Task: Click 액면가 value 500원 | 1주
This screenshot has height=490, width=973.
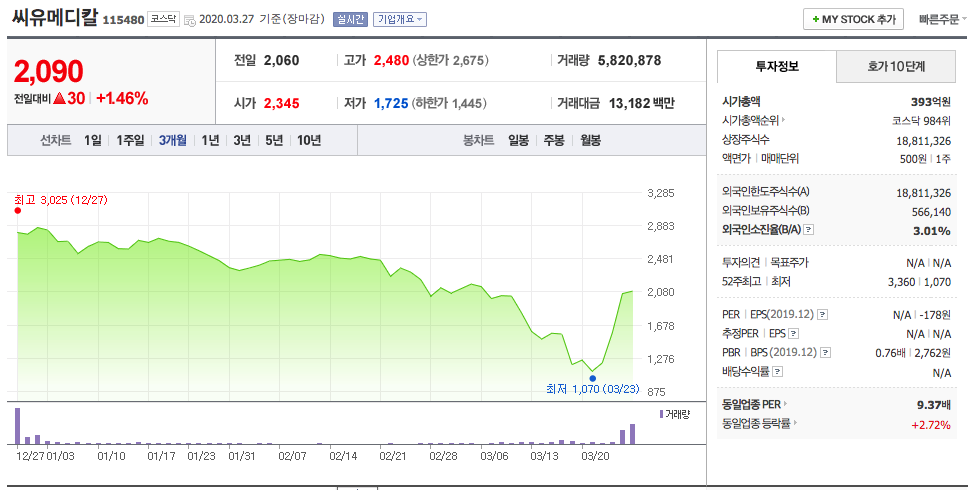Action: point(925,159)
